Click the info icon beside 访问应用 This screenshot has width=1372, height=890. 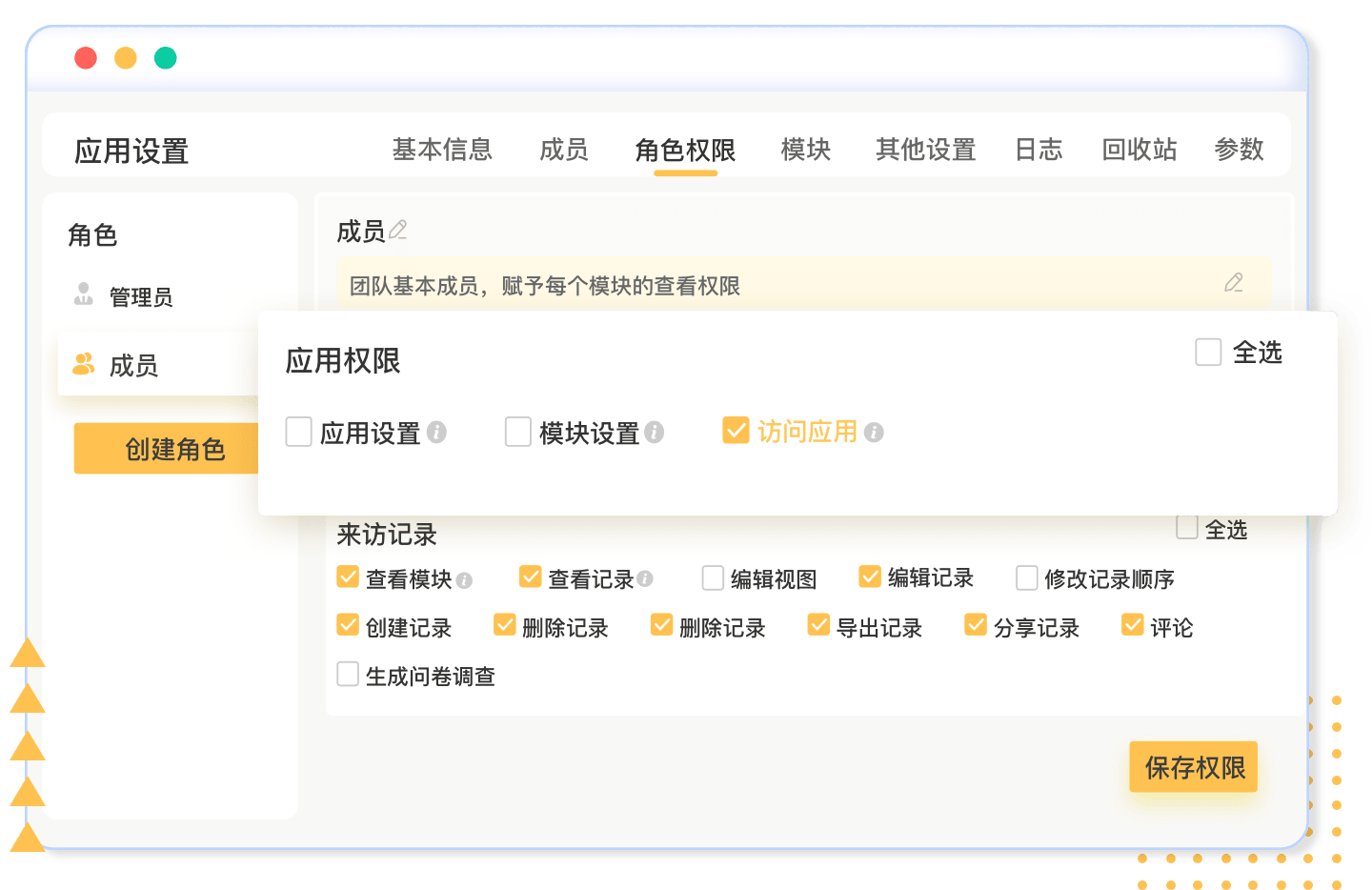(x=874, y=433)
